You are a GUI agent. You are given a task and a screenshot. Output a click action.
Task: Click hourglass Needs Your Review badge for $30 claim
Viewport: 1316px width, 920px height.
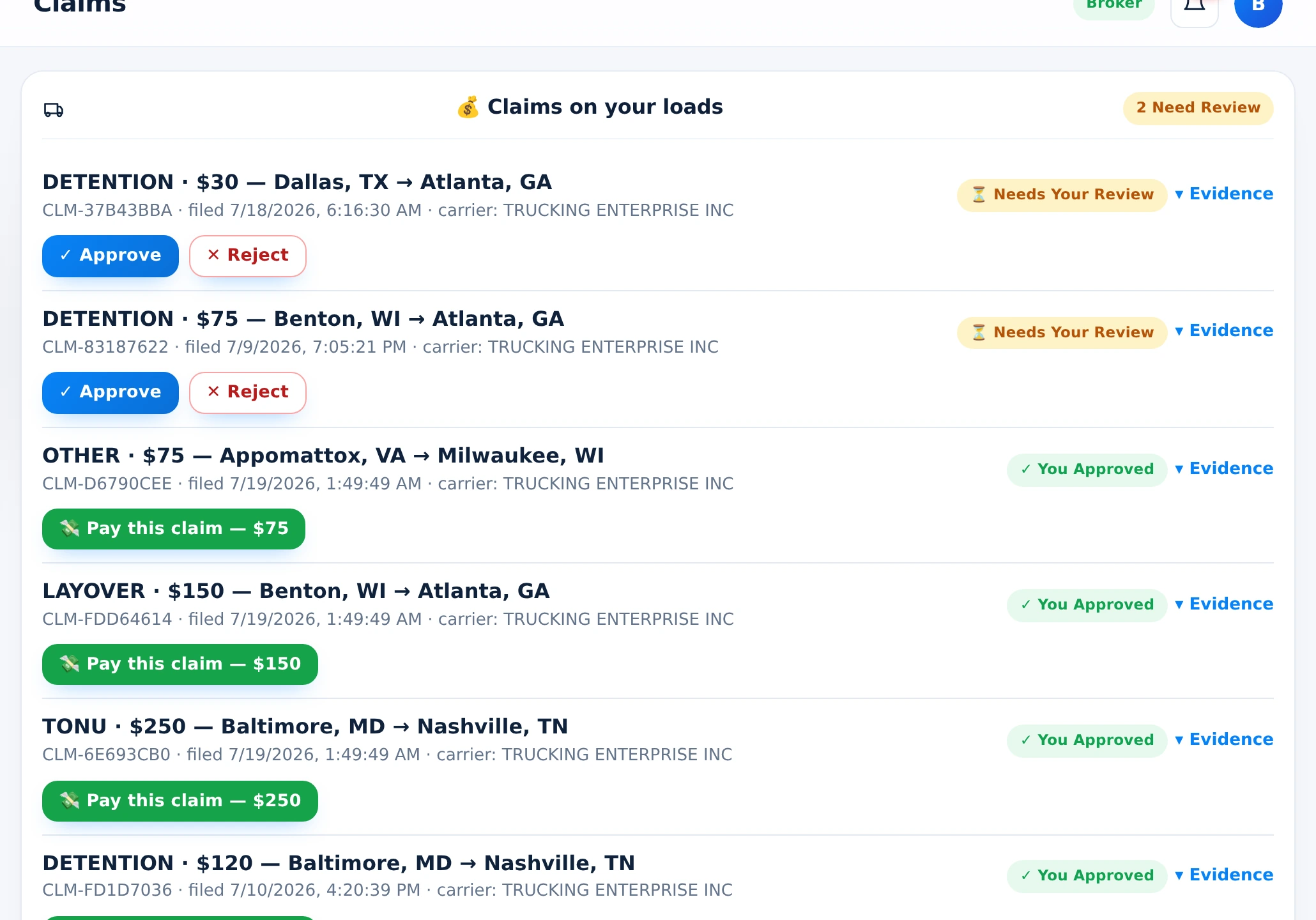click(x=1062, y=195)
